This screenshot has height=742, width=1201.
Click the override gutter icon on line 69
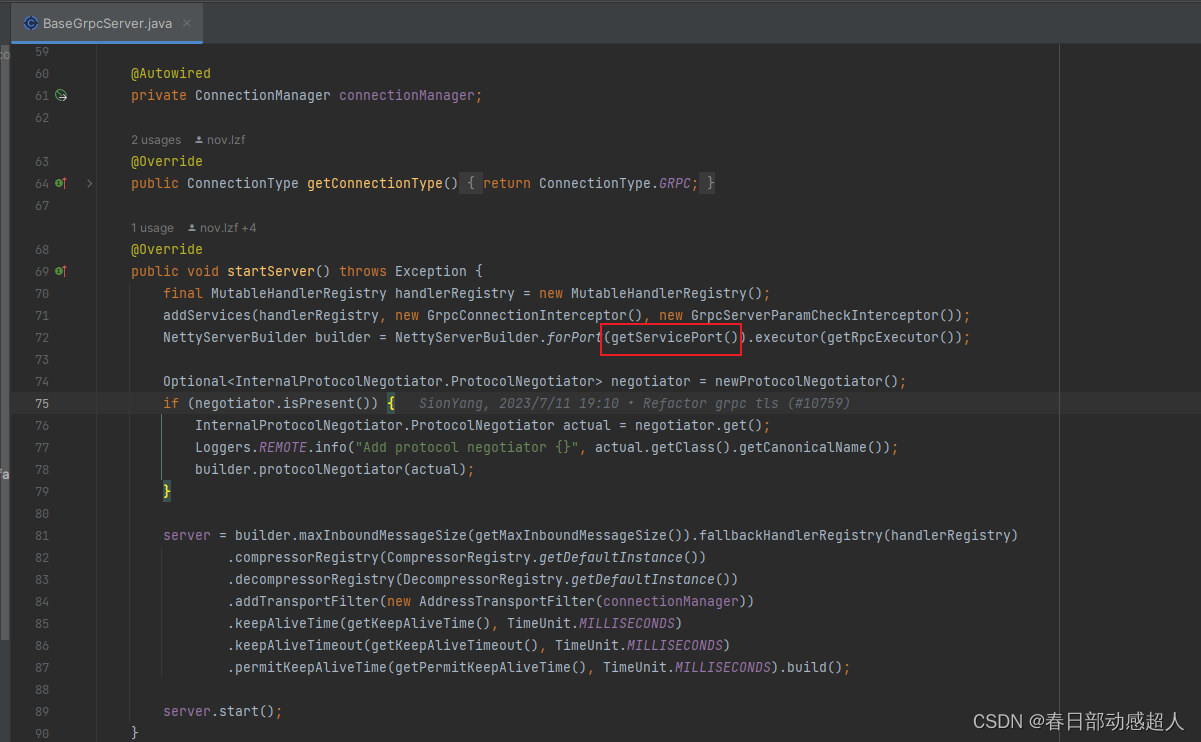point(61,272)
